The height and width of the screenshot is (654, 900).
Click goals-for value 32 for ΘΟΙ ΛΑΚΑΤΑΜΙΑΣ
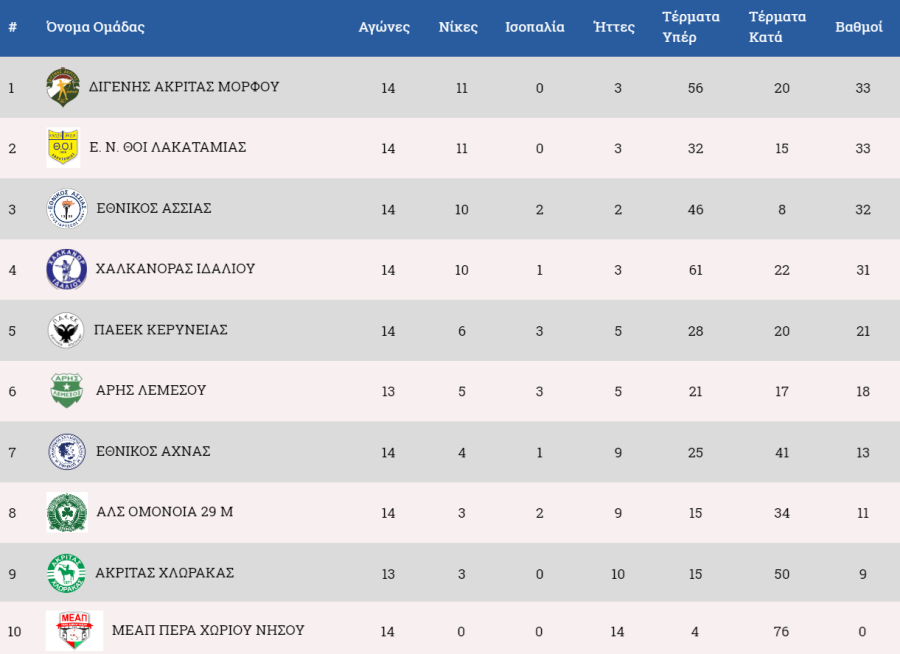695,149
